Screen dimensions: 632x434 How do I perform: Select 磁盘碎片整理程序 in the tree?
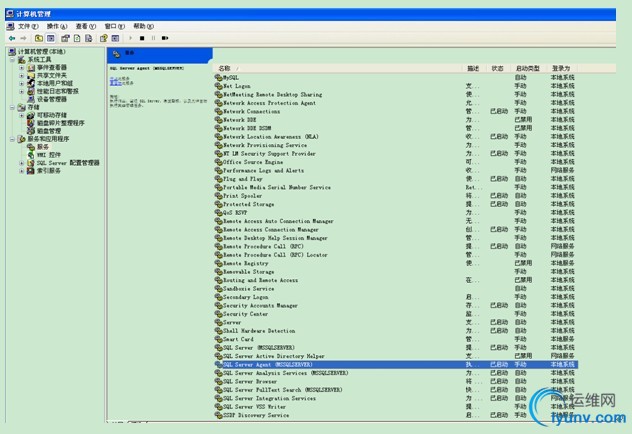[x=60, y=123]
